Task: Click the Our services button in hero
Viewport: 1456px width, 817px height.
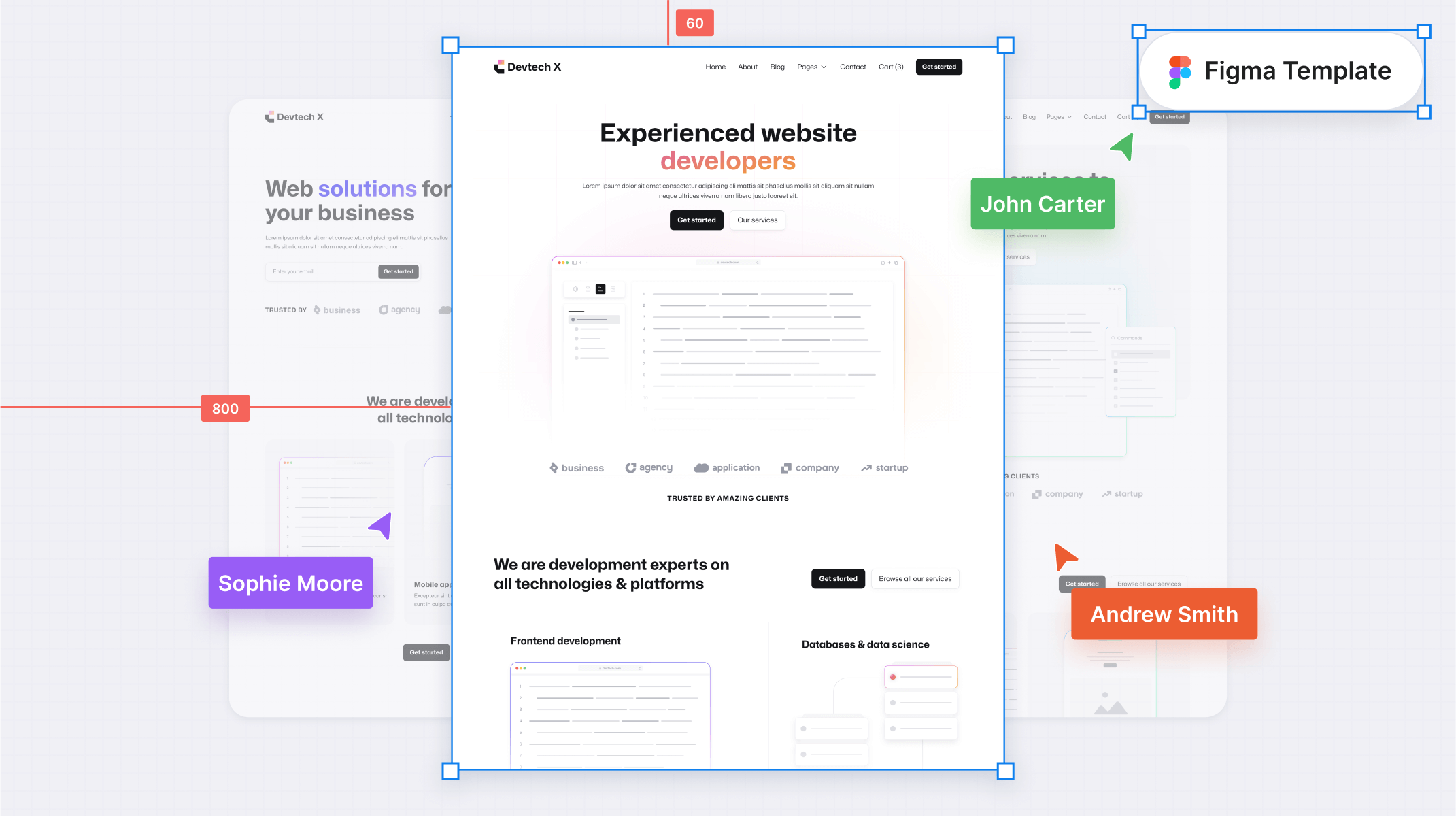Action: [x=757, y=220]
